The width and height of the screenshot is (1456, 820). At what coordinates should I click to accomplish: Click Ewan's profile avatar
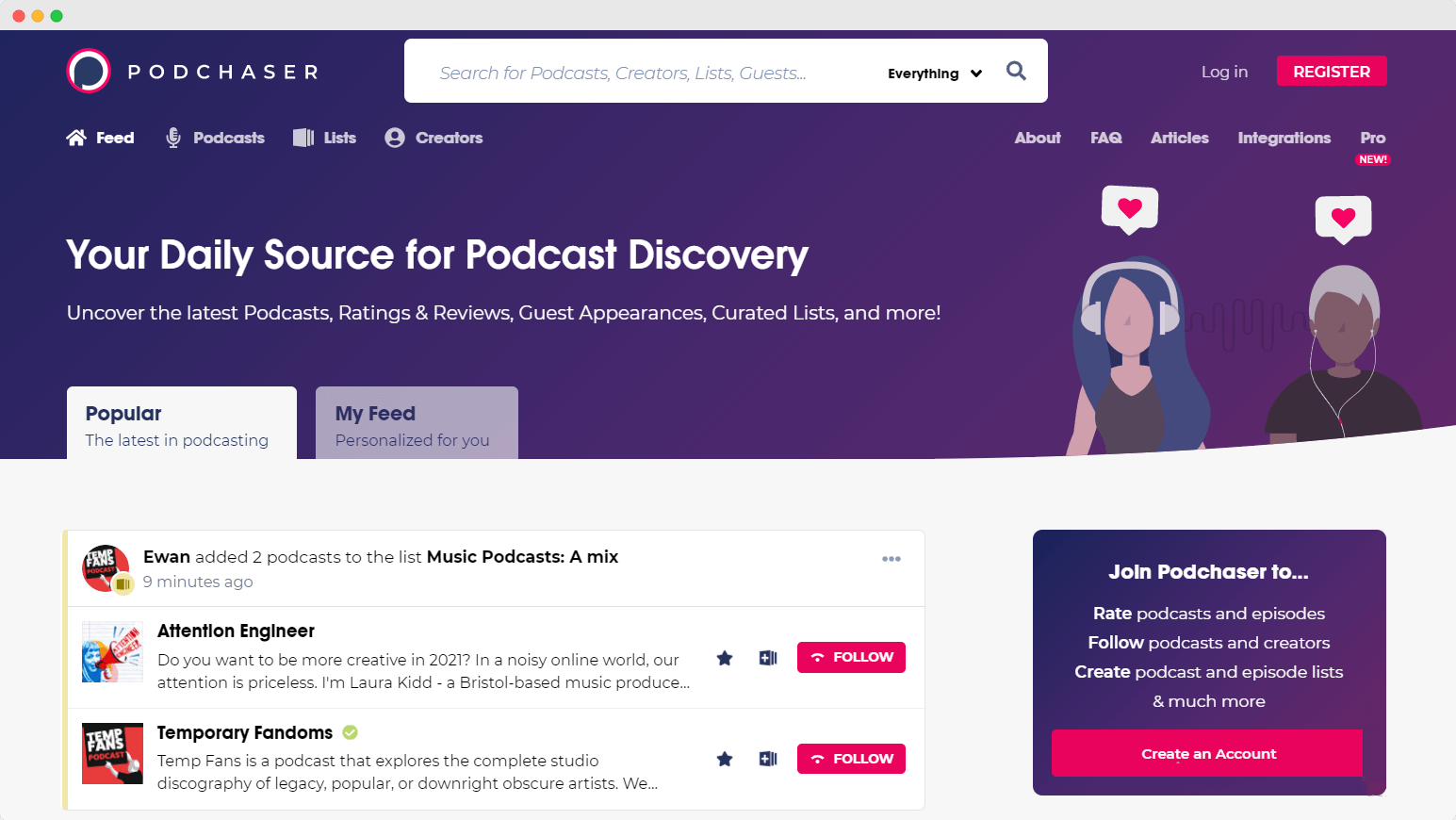pos(106,568)
